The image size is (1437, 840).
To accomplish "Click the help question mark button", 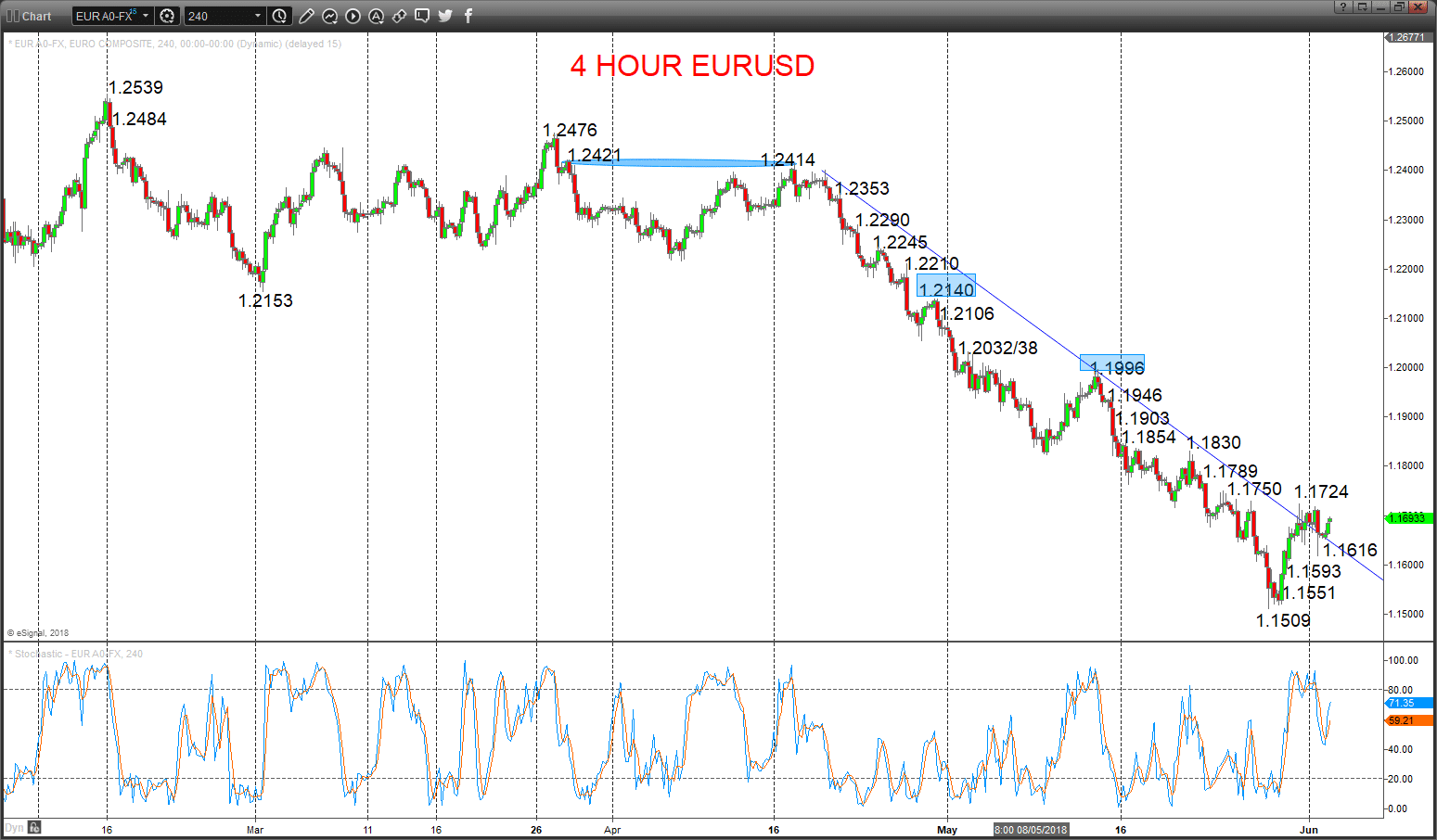I will pos(1343,7).
